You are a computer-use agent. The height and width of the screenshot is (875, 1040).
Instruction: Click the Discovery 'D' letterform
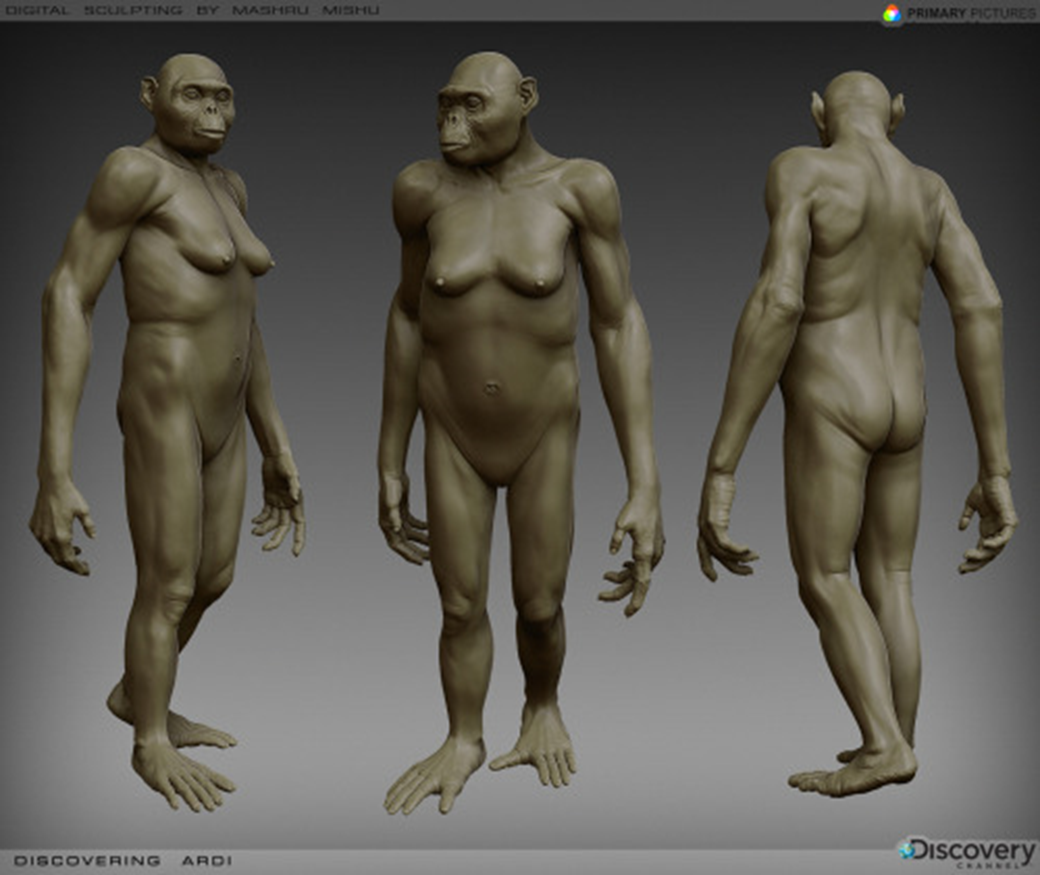[x=920, y=851]
